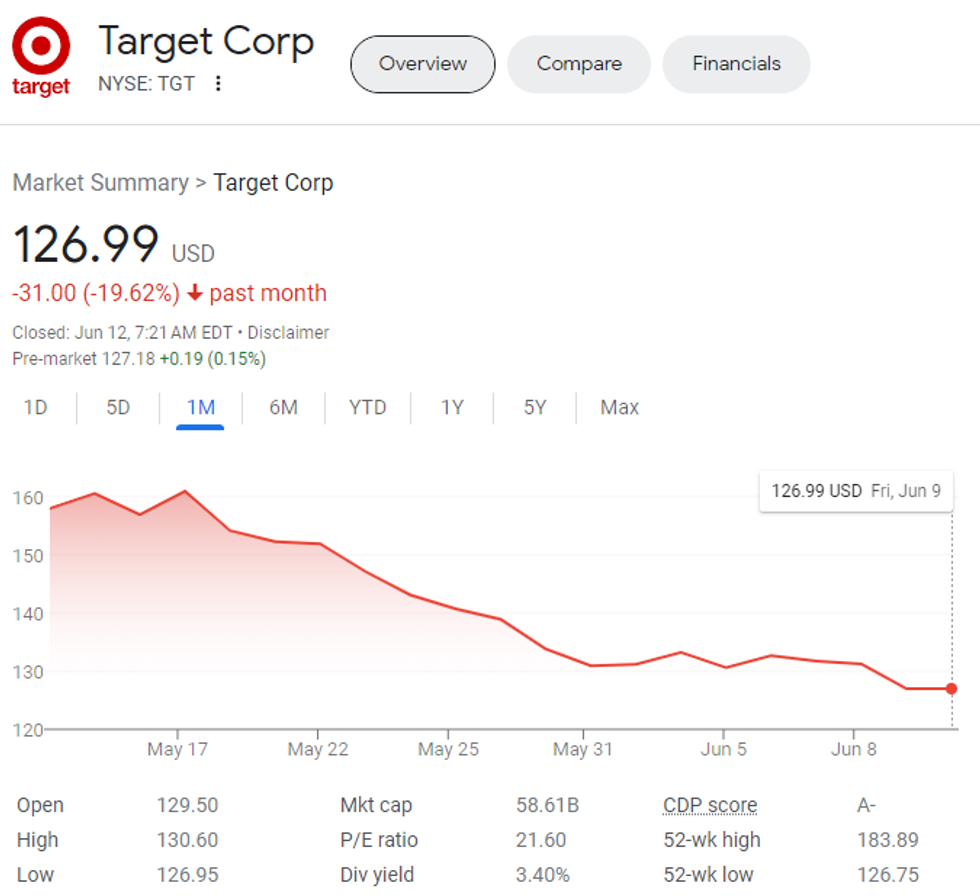Image resolution: width=980 pixels, height=896 pixels.
Task: Select the Max time range
Action: 619,408
